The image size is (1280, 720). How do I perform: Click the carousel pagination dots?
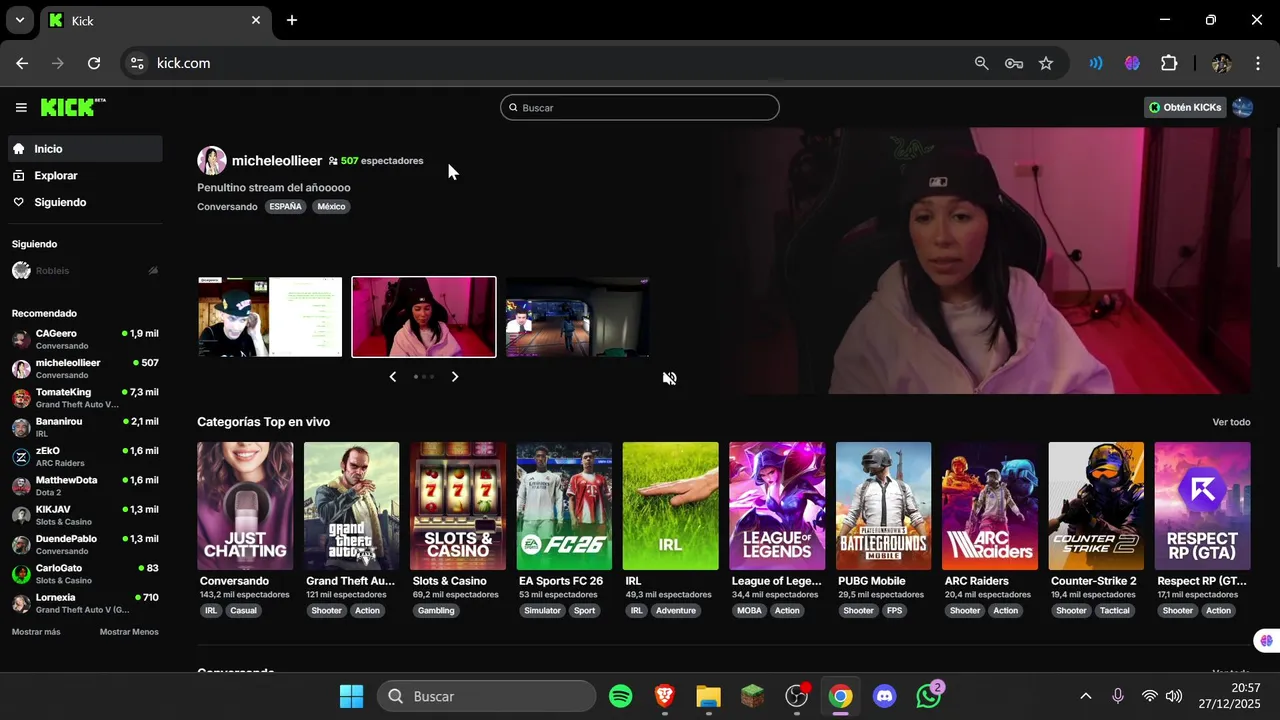click(x=424, y=377)
